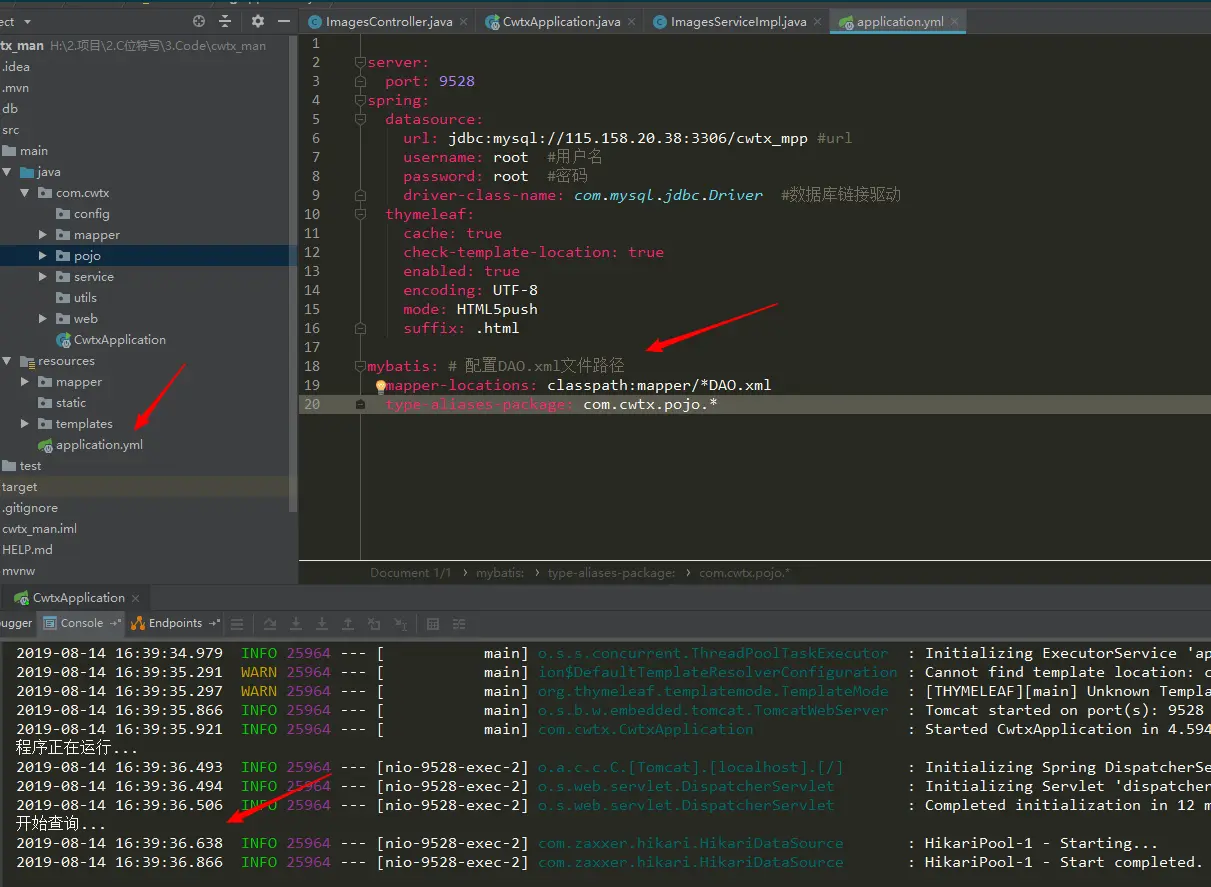The width and height of the screenshot is (1211, 887).
Task: Close the CwtxApplication run session tab
Action: (136, 598)
